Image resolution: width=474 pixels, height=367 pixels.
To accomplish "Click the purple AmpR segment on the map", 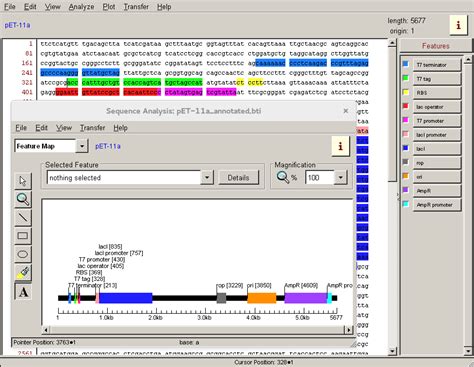I will pos(305,298).
